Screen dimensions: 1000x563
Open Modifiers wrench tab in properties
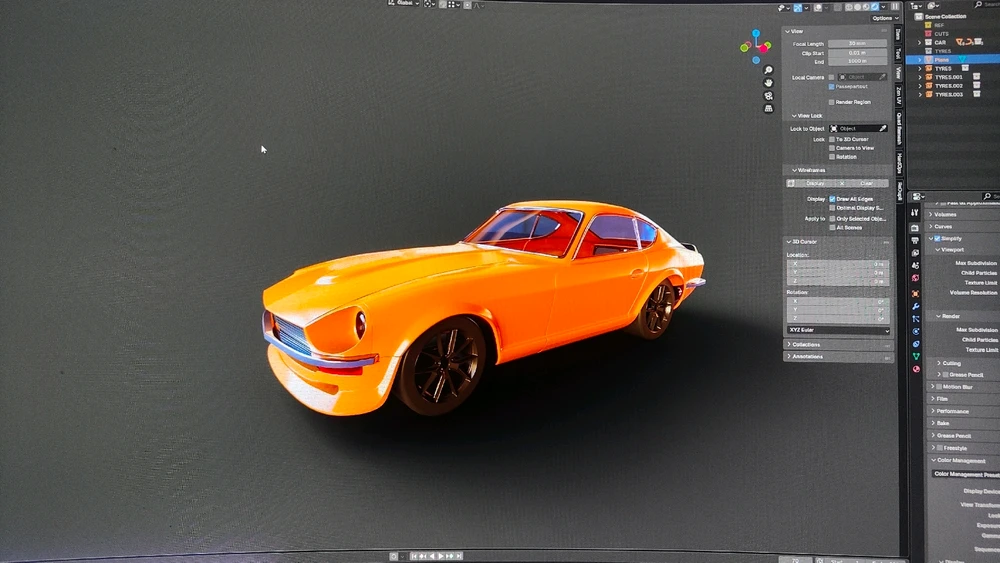tap(915, 306)
